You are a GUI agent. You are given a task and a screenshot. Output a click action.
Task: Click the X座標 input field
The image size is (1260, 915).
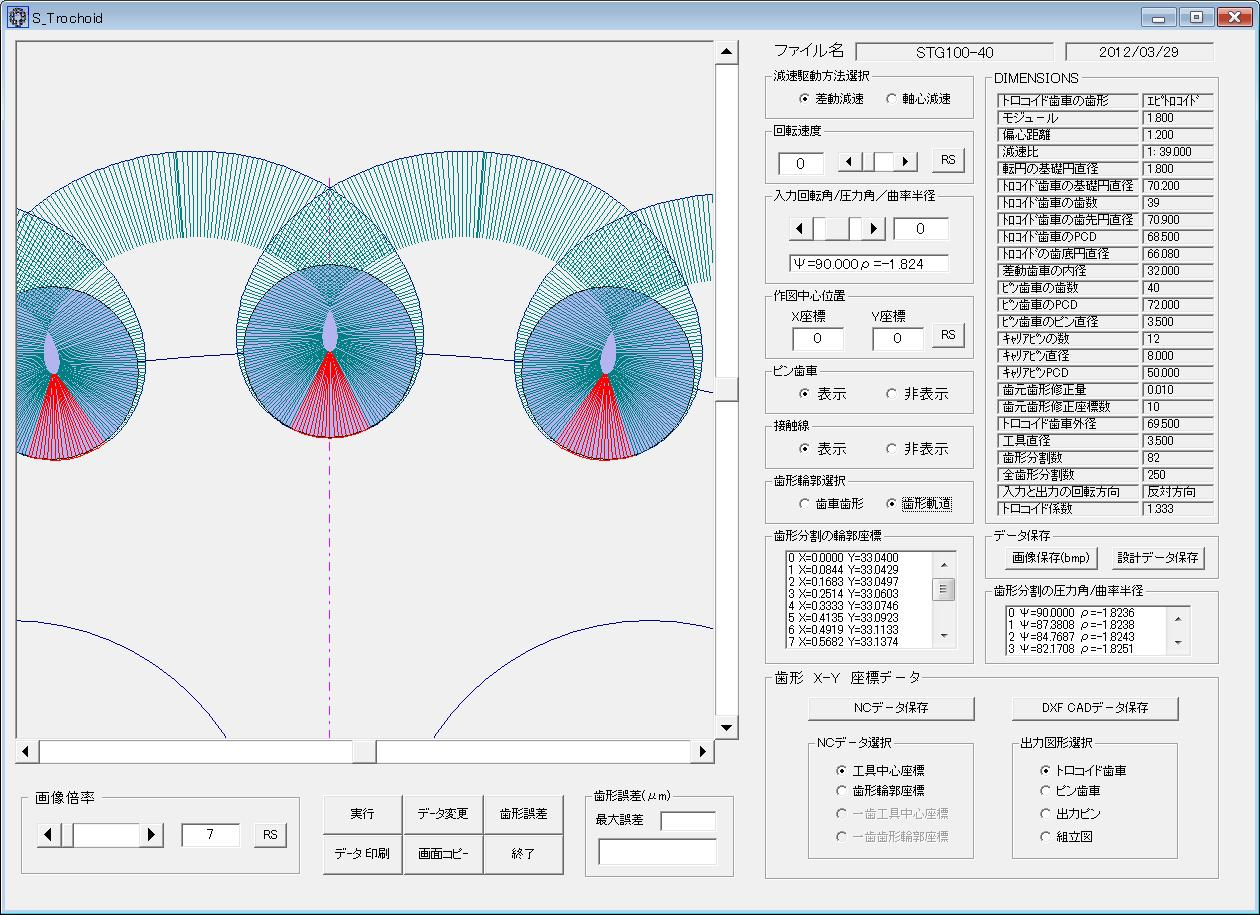pyautogui.click(x=817, y=339)
